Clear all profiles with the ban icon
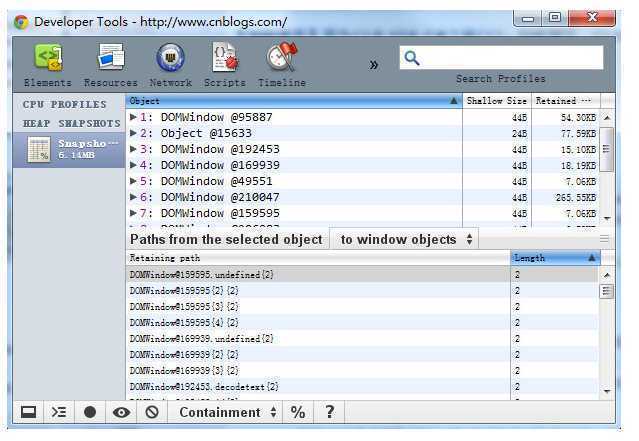This screenshot has width=639, height=441. tap(152, 412)
